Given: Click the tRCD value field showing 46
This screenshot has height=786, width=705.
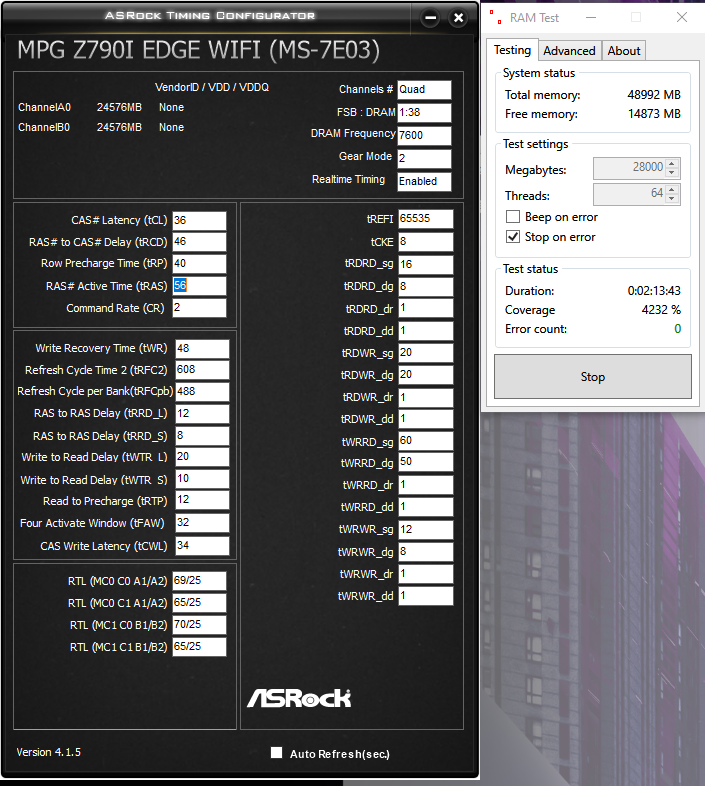Looking at the screenshot, I should tap(199, 242).
